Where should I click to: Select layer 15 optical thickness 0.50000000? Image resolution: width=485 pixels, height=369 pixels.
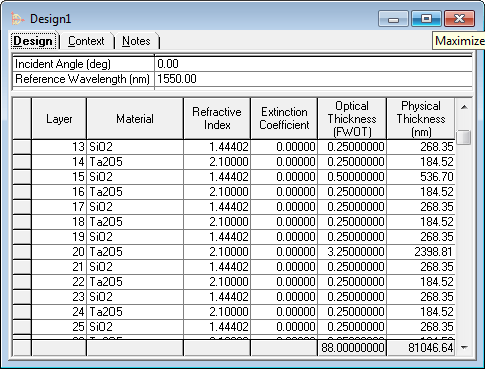coord(352,177)
